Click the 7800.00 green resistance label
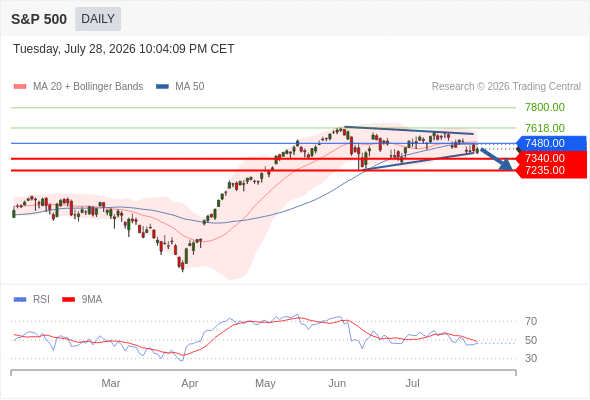Screen dimensions: 590x400 click(545, 108)
